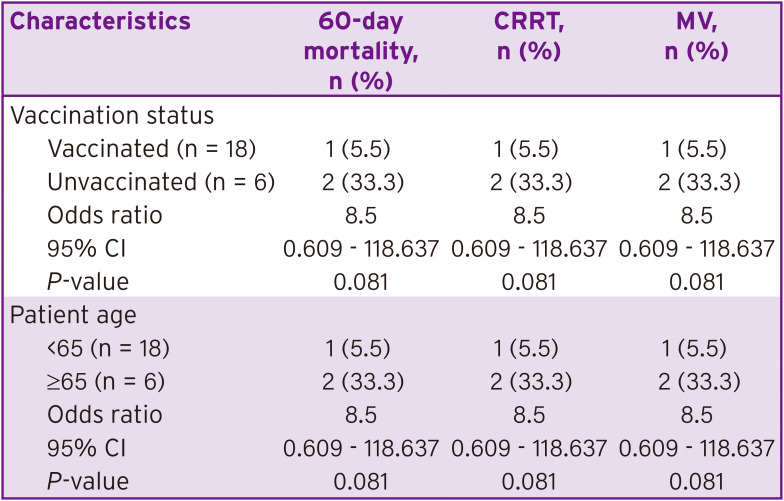This screenshot has height=501, width=784.
Task: Select the Vaccinated (n = 18) row label
Action: click(152, 149)
